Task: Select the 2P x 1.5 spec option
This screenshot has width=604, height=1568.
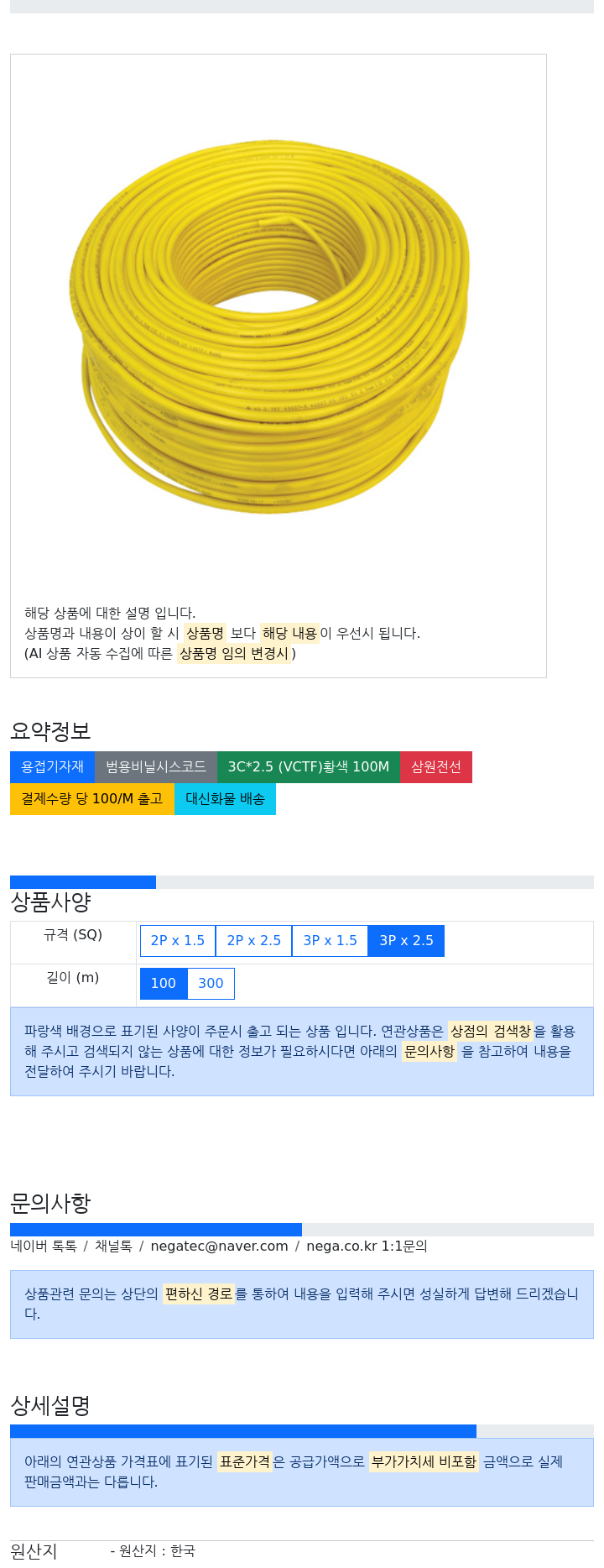Action: [178, 941]
